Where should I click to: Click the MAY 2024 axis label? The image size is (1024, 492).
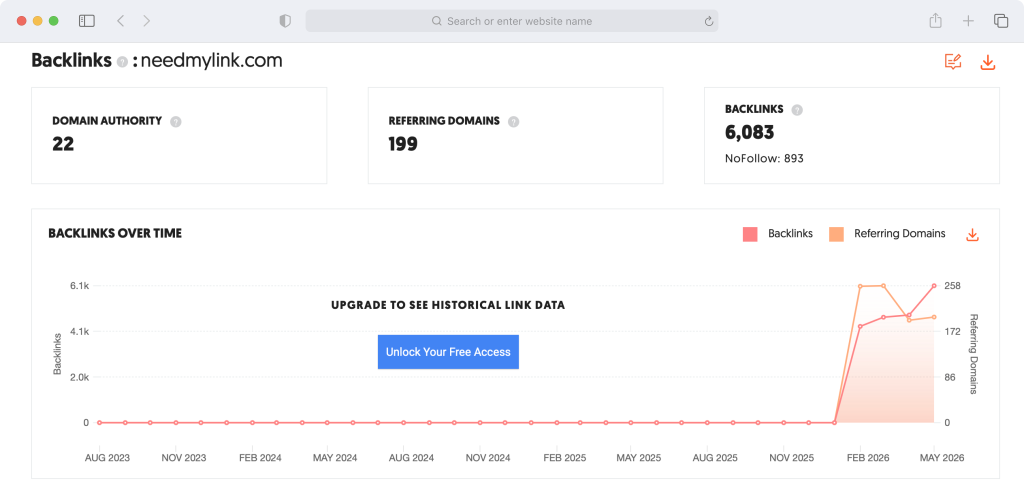coord(335,458)
